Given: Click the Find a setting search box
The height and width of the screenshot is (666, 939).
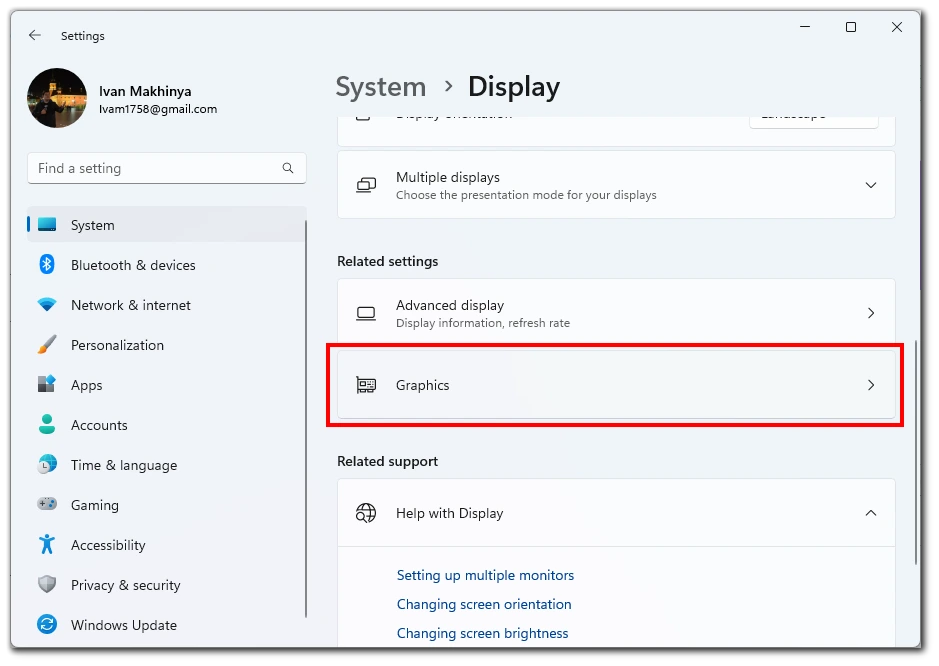Looking at the screenshot, I should 166,168.
